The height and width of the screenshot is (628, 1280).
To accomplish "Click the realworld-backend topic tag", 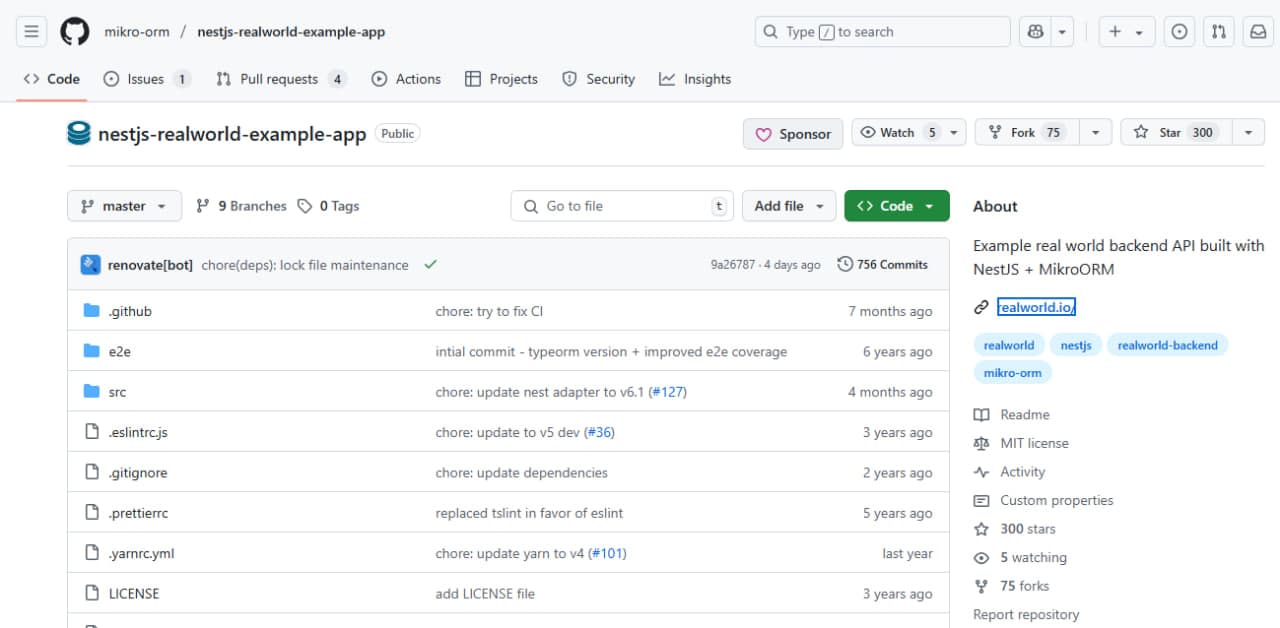I will (x=1167, y=345).
